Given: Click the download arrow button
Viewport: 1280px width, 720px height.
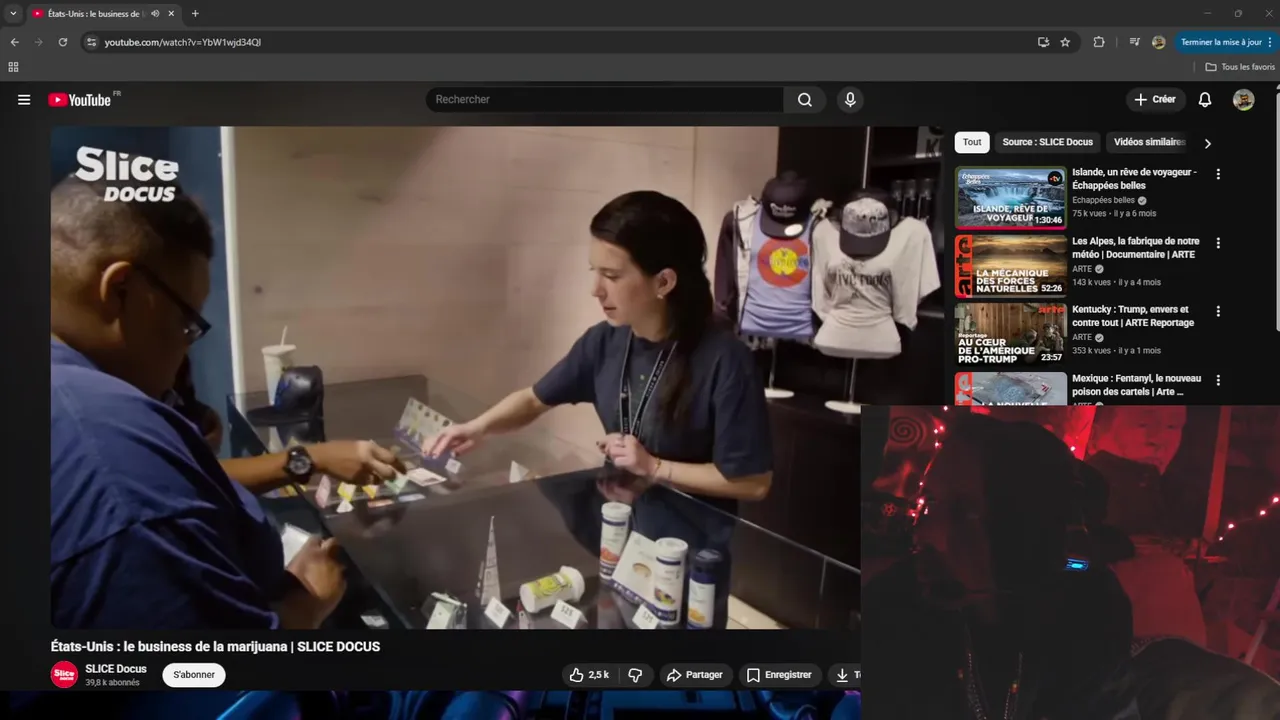Looking at the screenshot, I should (843, 675).
